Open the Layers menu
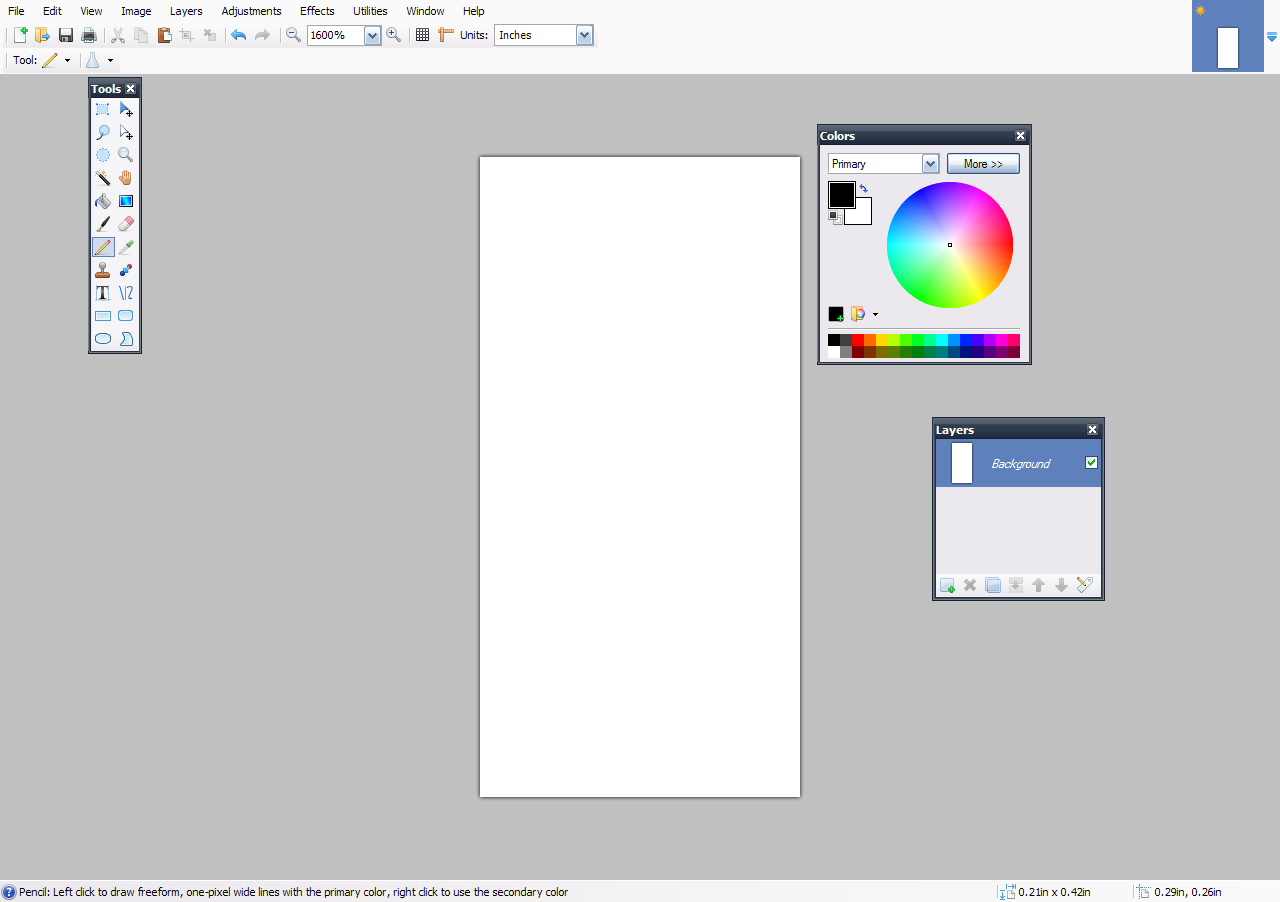 tap(186, 11)
